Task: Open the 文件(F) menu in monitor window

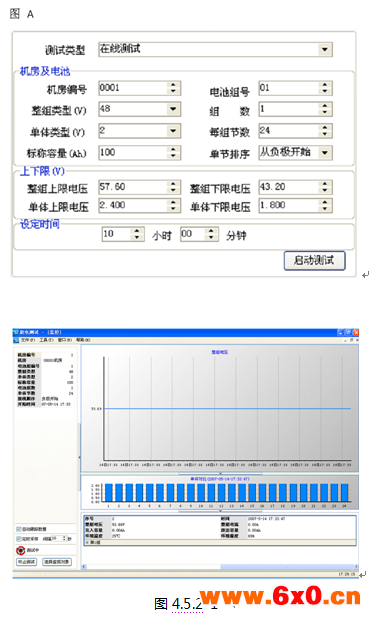Action: pos(28,340)
